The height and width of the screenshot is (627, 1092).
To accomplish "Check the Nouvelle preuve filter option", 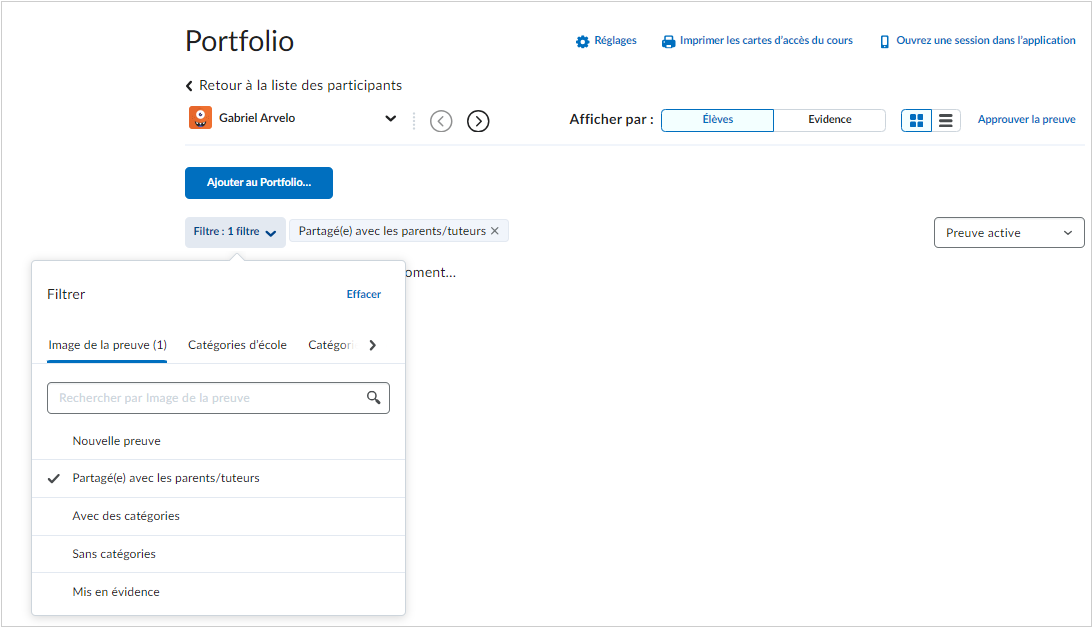I will [x=218, y=441].
